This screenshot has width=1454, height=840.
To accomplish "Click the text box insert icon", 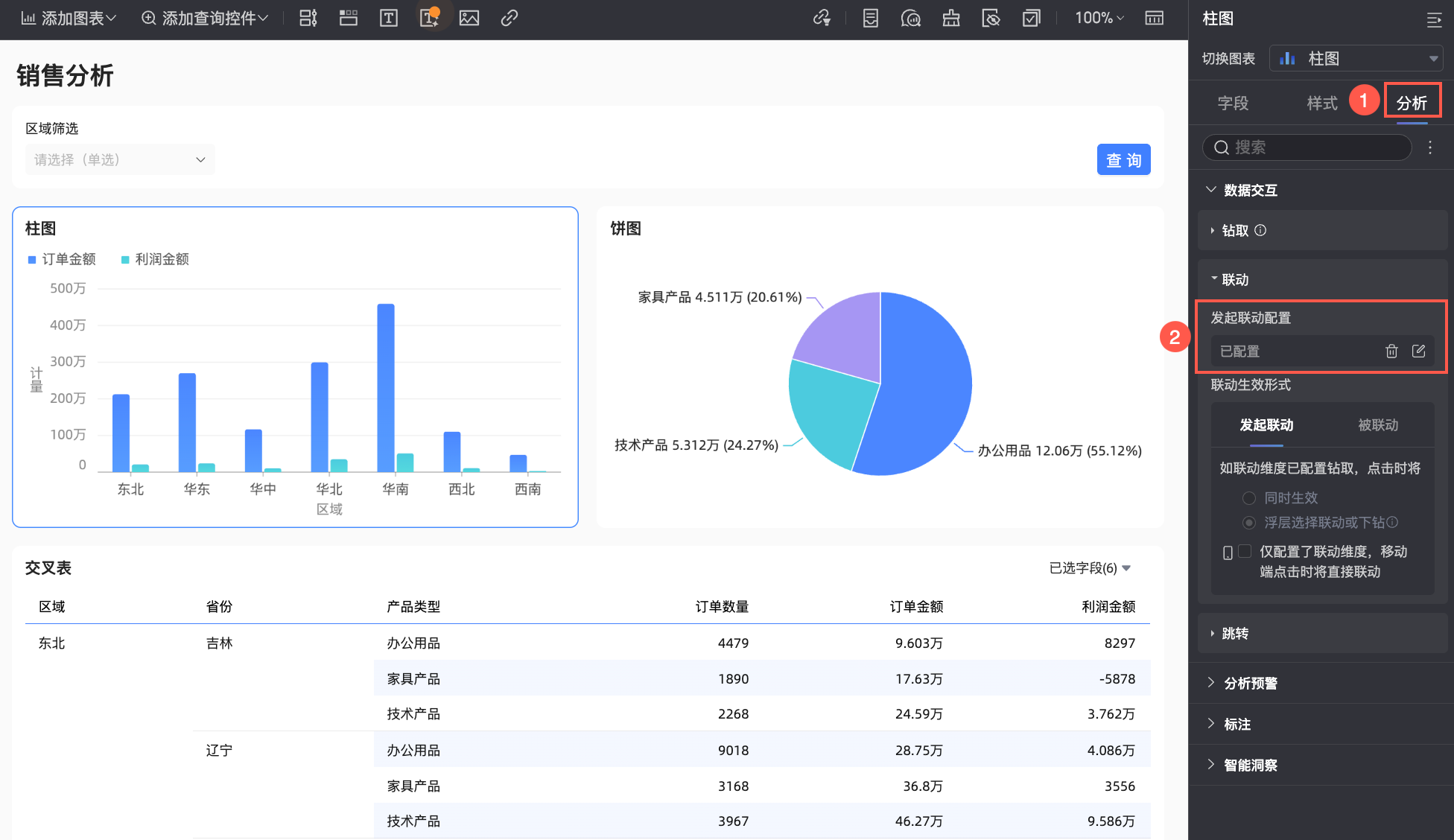I will pos(388,18).
